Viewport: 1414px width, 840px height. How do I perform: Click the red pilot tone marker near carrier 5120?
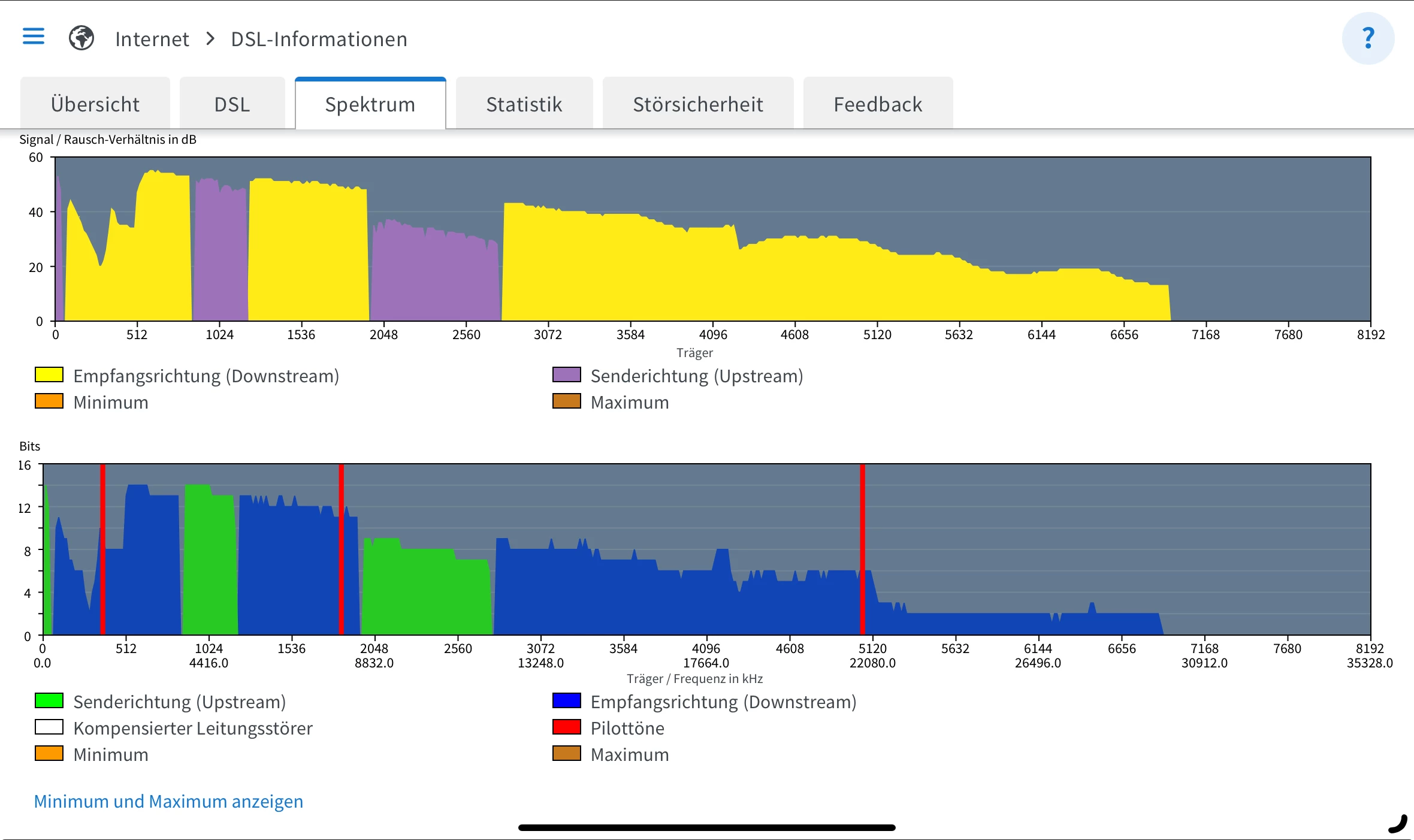862,548
